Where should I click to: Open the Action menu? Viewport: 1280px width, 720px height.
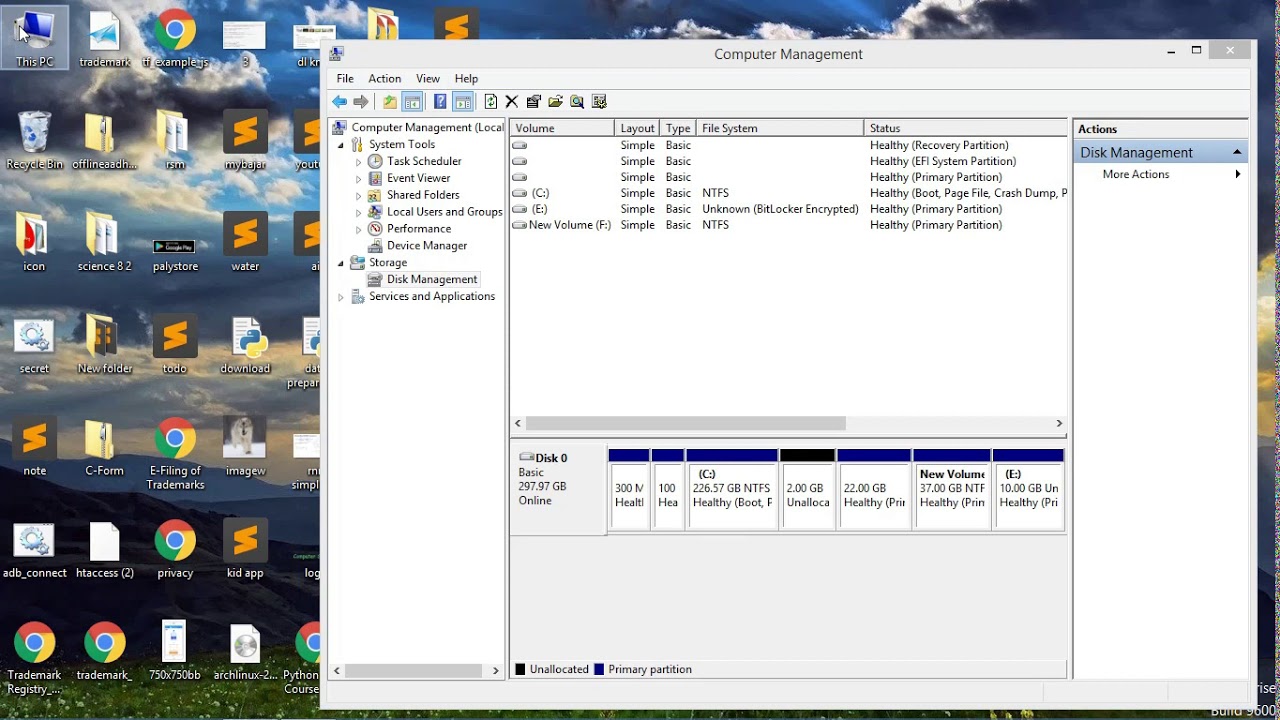pyautogui.click(x=384, y=79)
